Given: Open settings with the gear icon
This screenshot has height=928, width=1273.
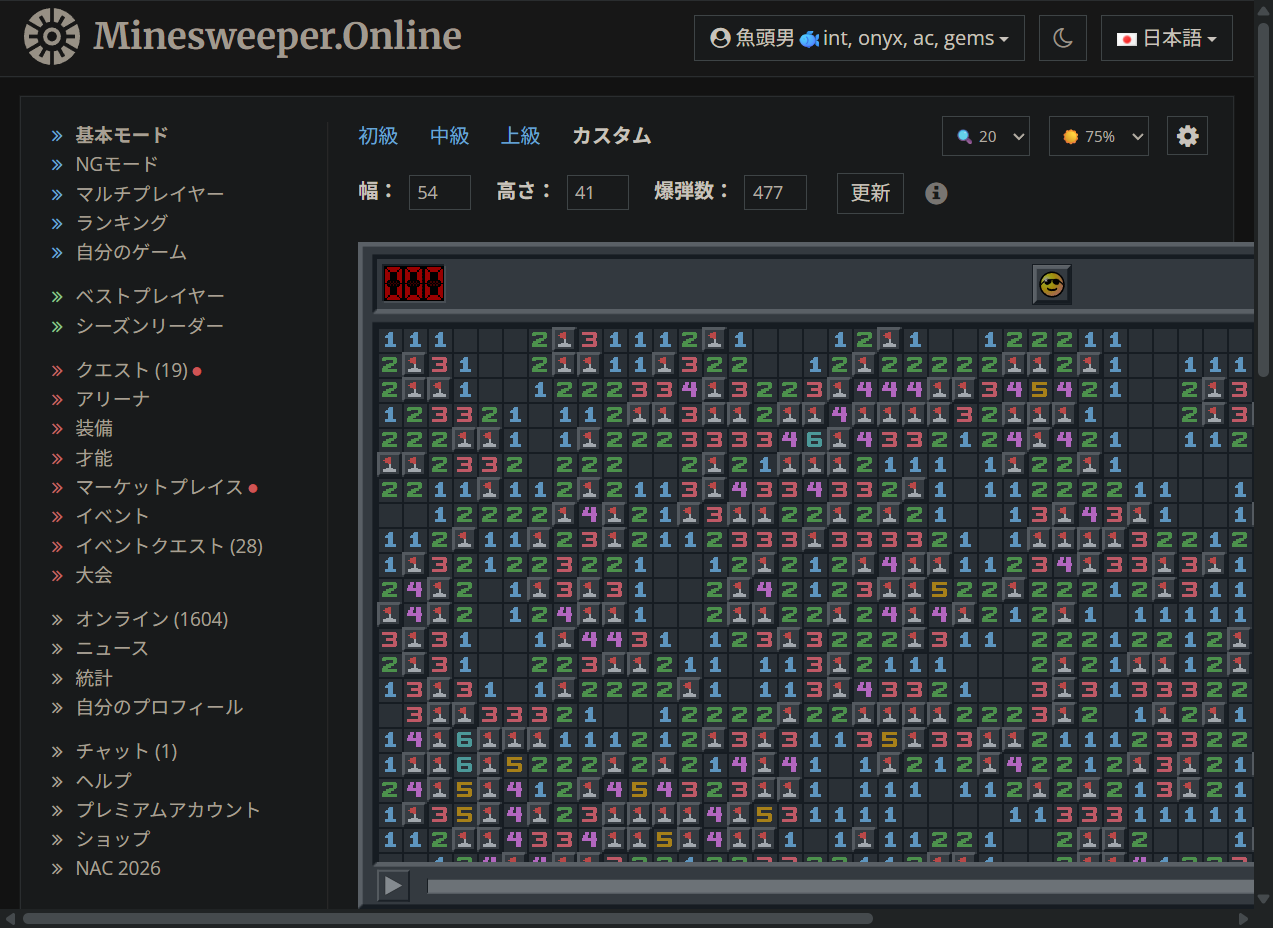Looking at the screenshot, I should [1188, 136].
